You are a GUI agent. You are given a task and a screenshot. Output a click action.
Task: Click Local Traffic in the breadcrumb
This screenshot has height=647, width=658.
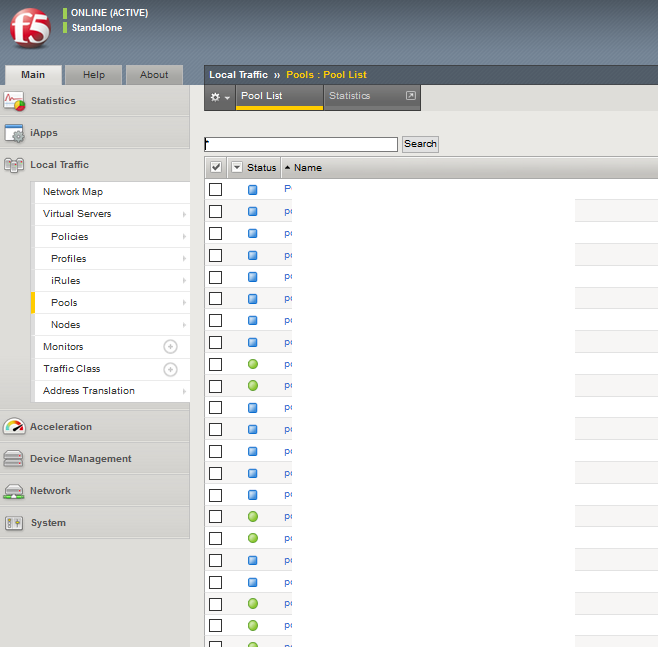coord(238,75)
